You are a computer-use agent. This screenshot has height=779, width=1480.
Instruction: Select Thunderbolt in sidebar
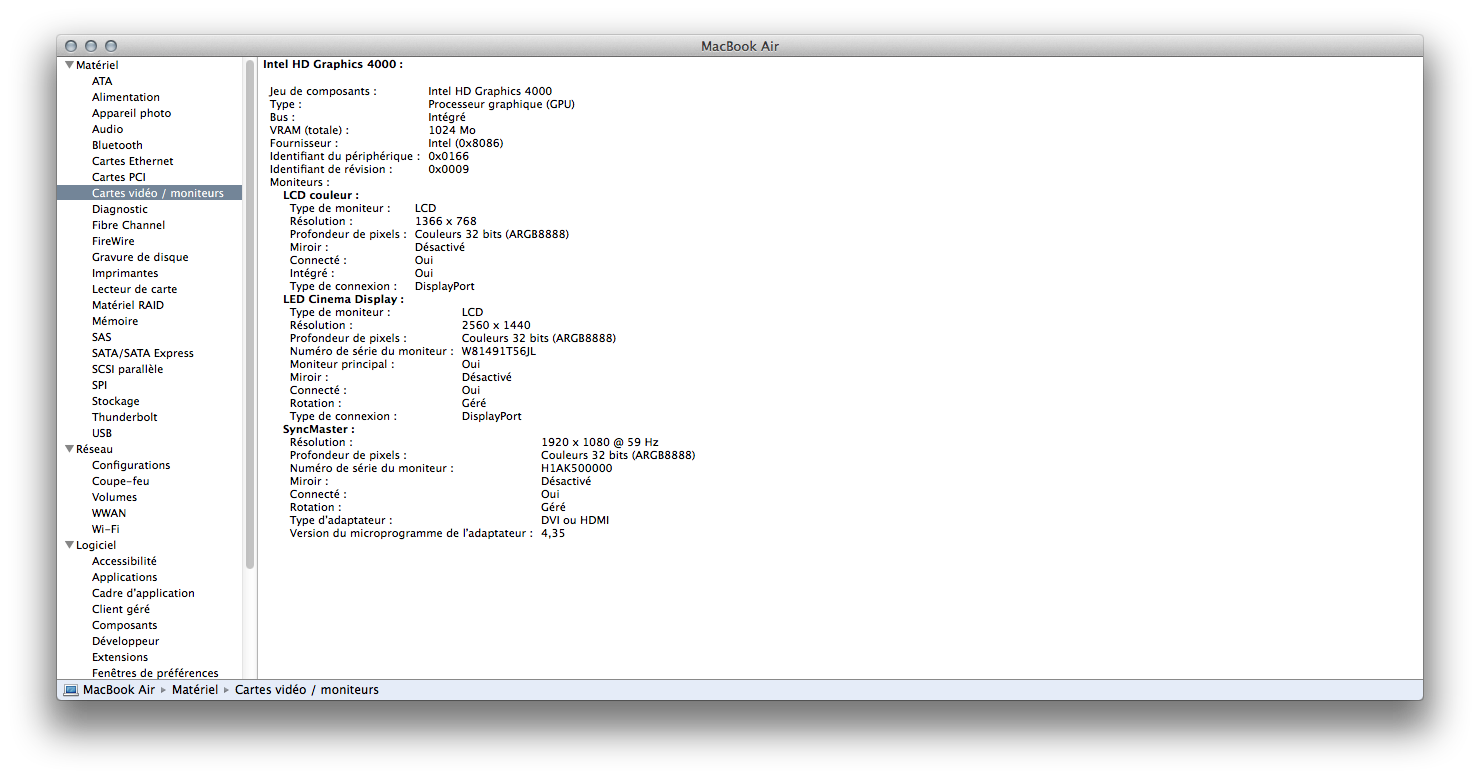coord(125,417)
